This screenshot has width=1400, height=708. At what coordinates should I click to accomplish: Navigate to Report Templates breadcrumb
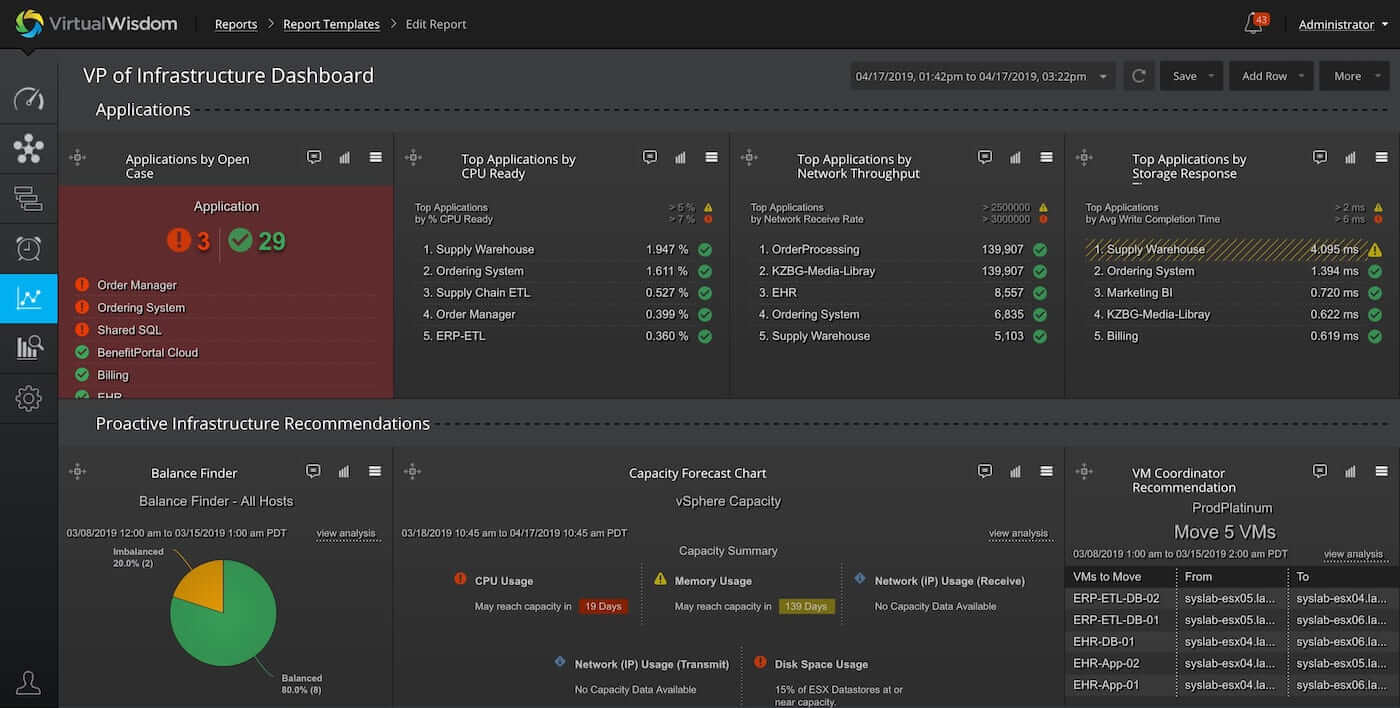(331, 24)
